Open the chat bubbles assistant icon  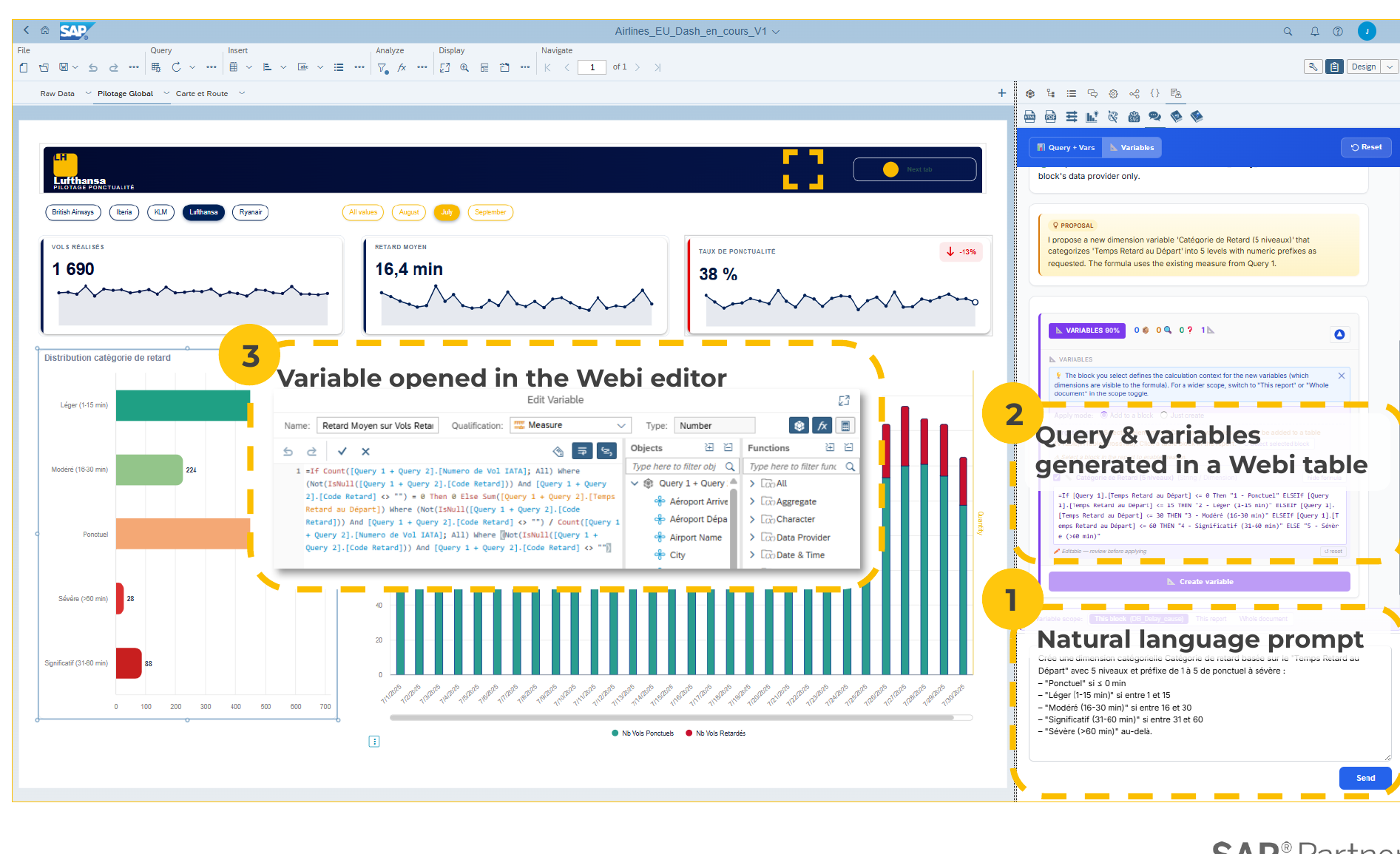pyautogui.click(x=1154, y=116)
